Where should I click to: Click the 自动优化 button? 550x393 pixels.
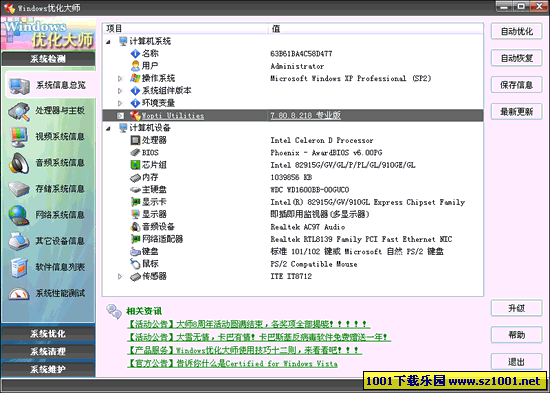516,32
